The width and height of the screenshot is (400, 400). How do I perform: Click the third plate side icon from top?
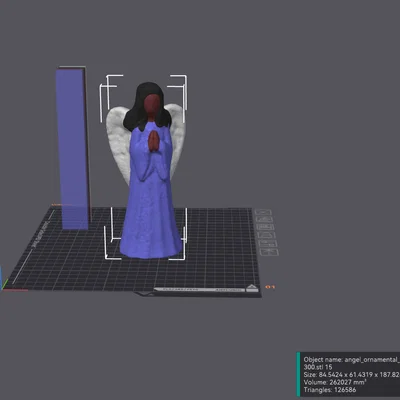pyautogui.click(x=266, y=227)
